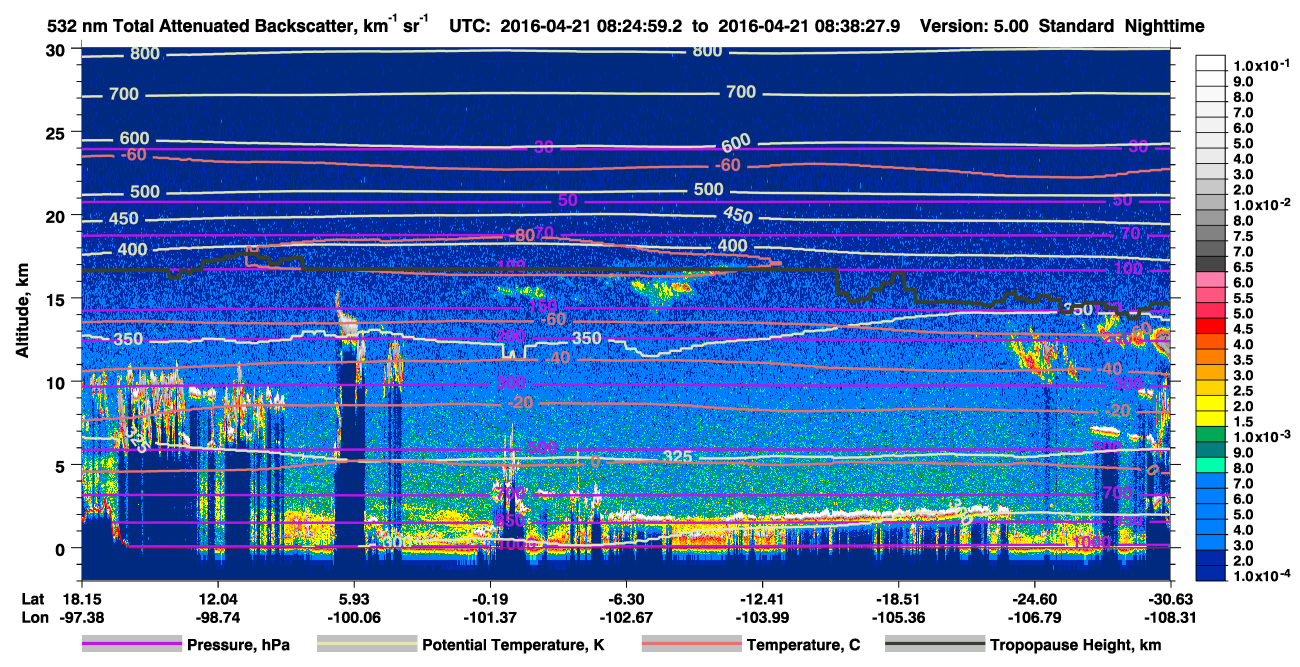Click the "Temperature, C" legend label

tap(805, 645)
